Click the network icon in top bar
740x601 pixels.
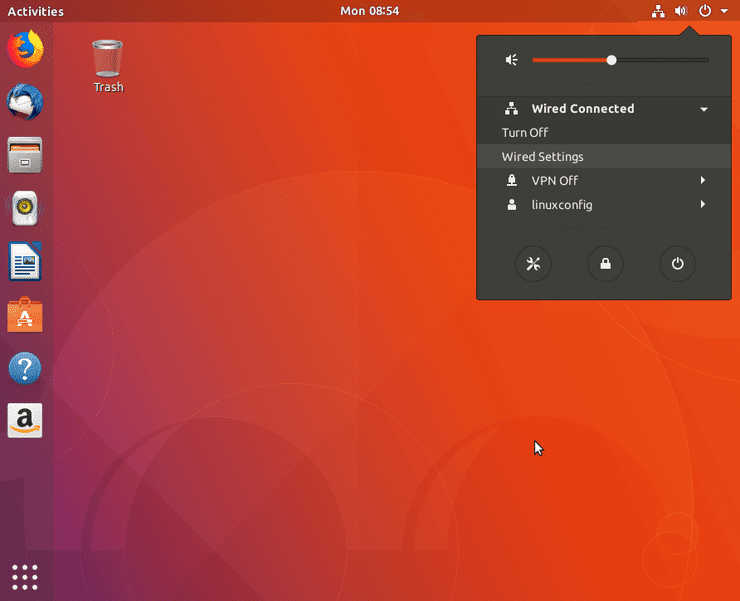click(x=658, y=11)
